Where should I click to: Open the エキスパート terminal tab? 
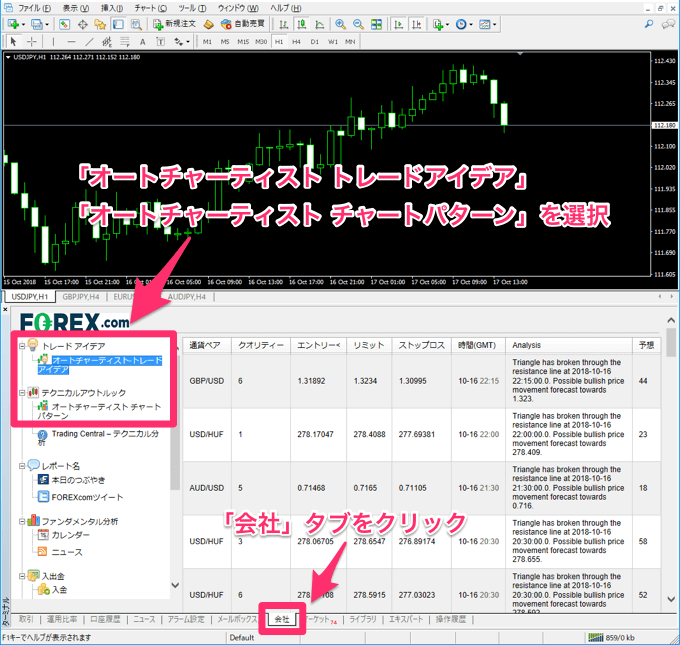click(x=406, y=619)
